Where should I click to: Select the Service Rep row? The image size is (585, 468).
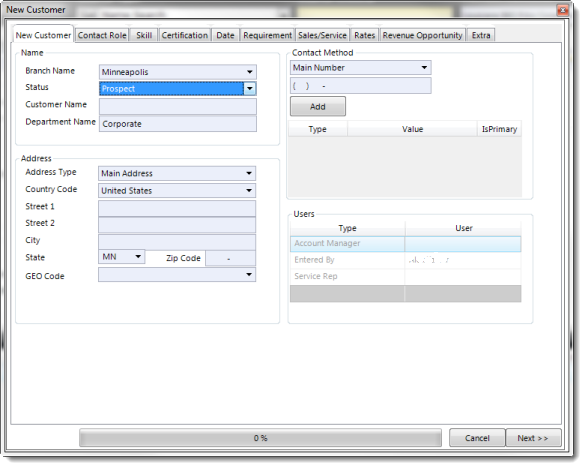[406, 277]
